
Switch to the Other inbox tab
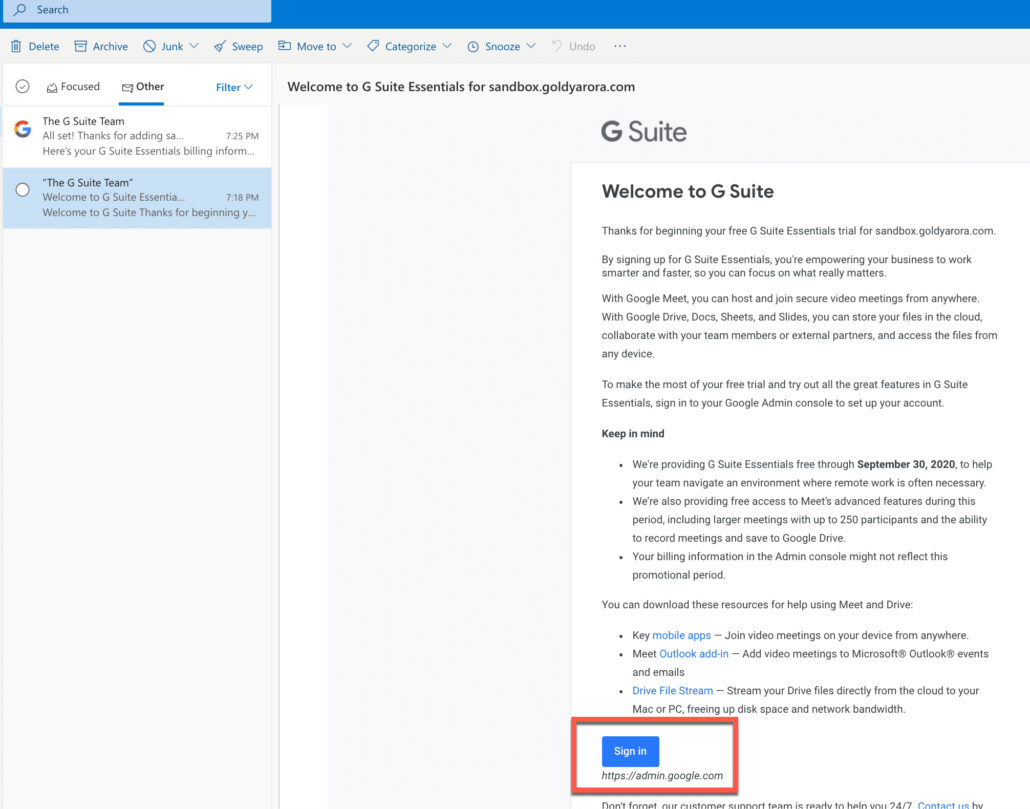tap(143, 87)
